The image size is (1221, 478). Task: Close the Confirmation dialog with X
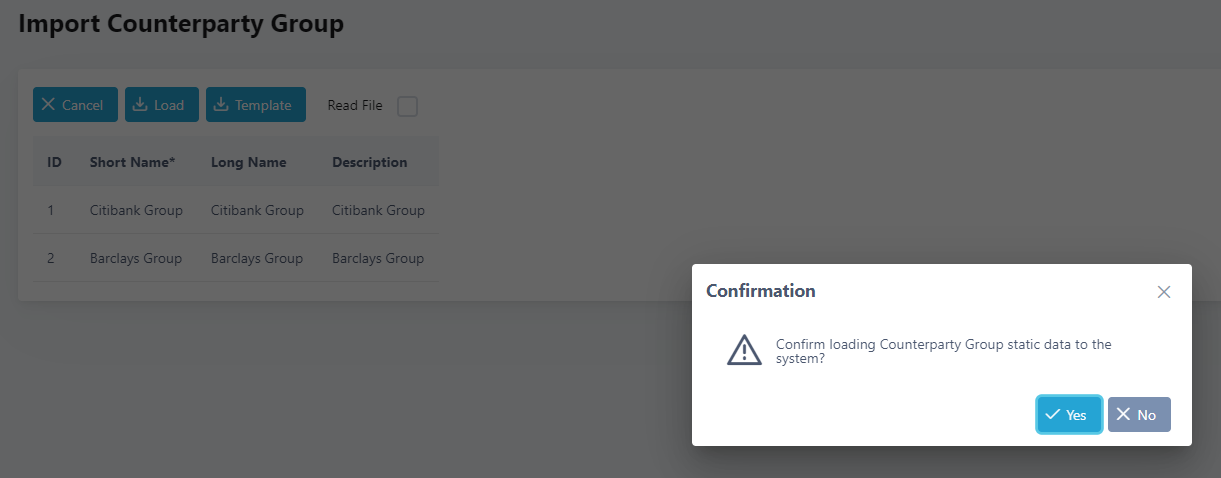coord(1164,292)
